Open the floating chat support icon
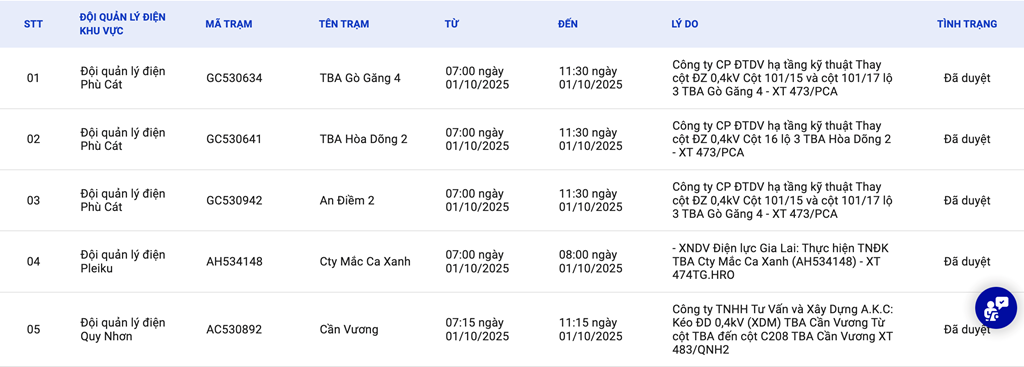 coord(996,306)
